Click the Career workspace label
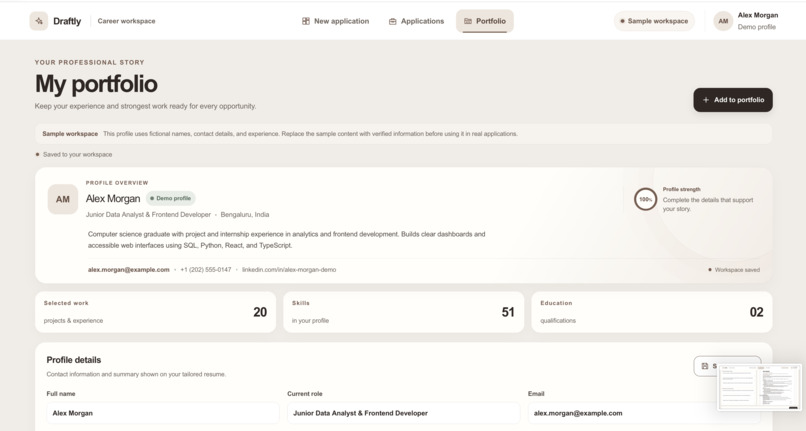The image size is (806, 431). point(126,21)
